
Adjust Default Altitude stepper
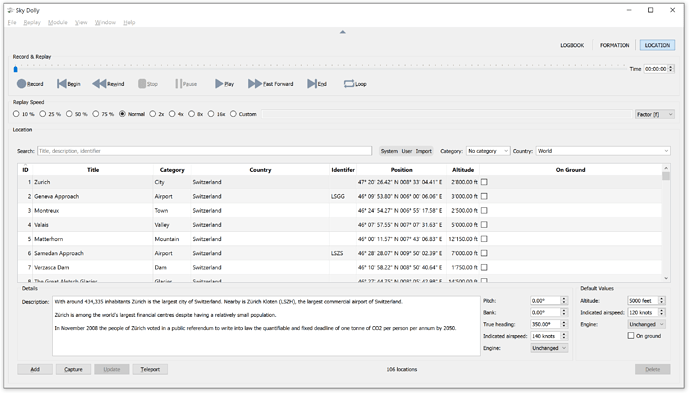coord(661,301)
